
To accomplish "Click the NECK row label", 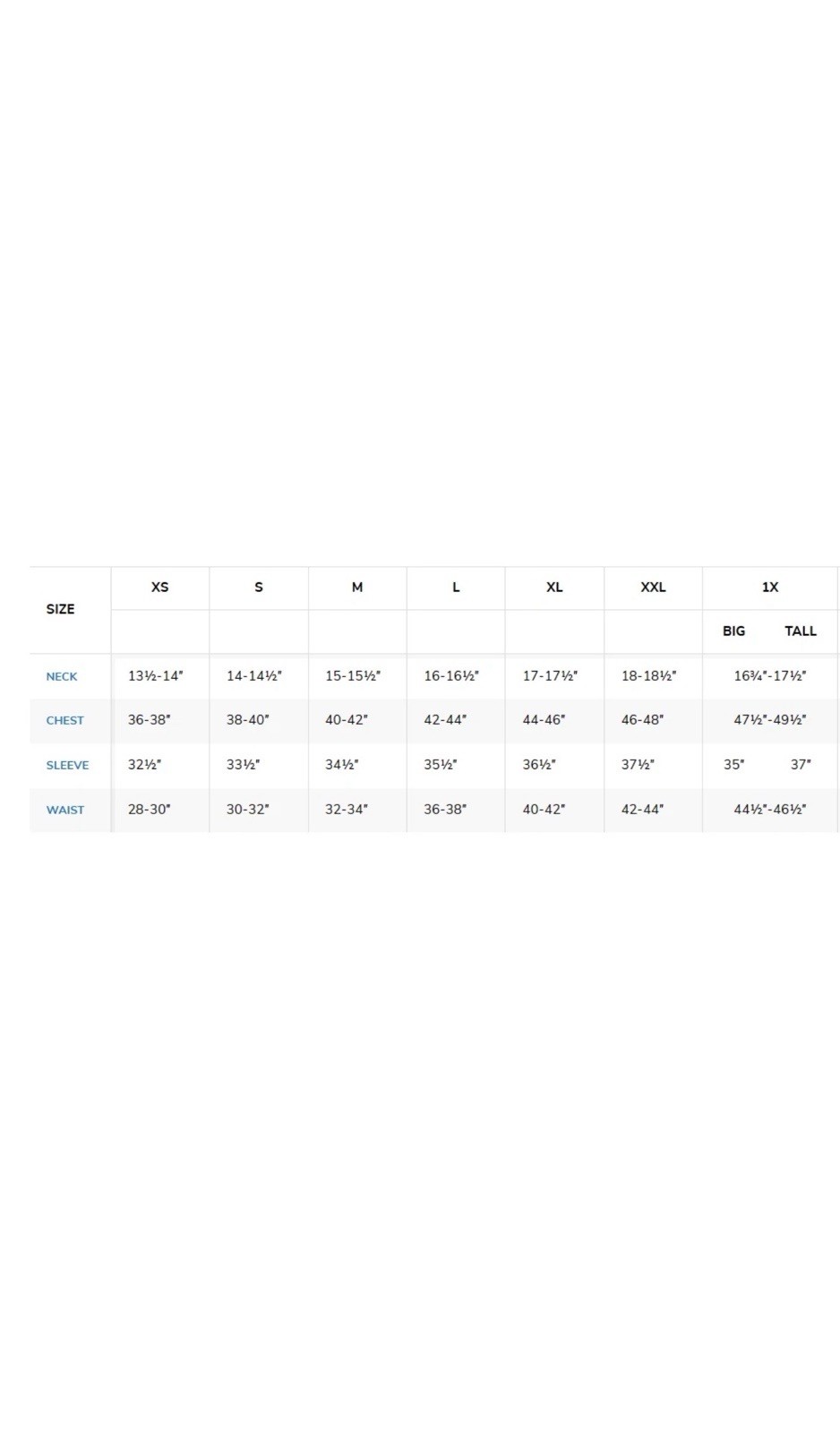I will tap(62, 676).
